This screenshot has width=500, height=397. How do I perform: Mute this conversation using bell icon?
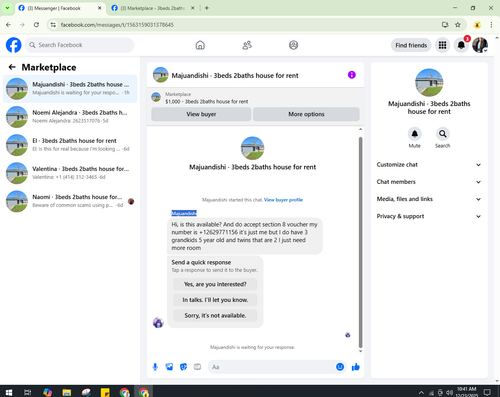[414, 134]
